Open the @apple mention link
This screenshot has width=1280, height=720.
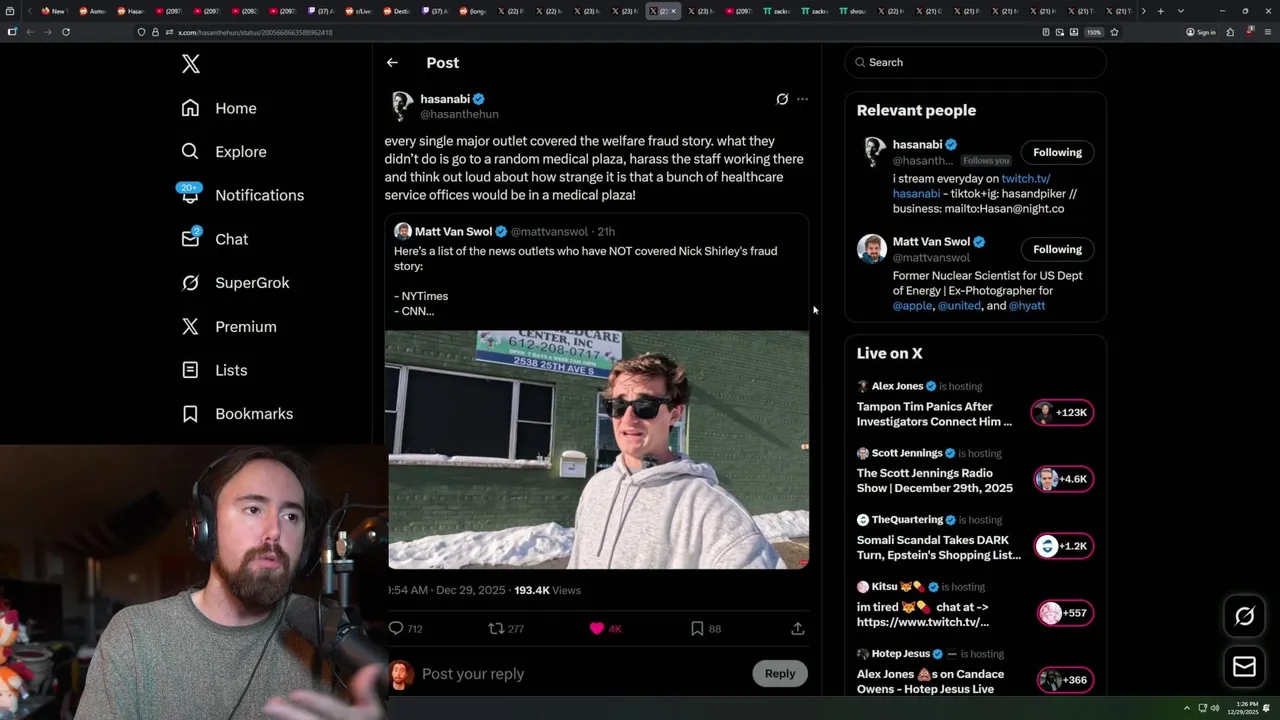point(912,306)
